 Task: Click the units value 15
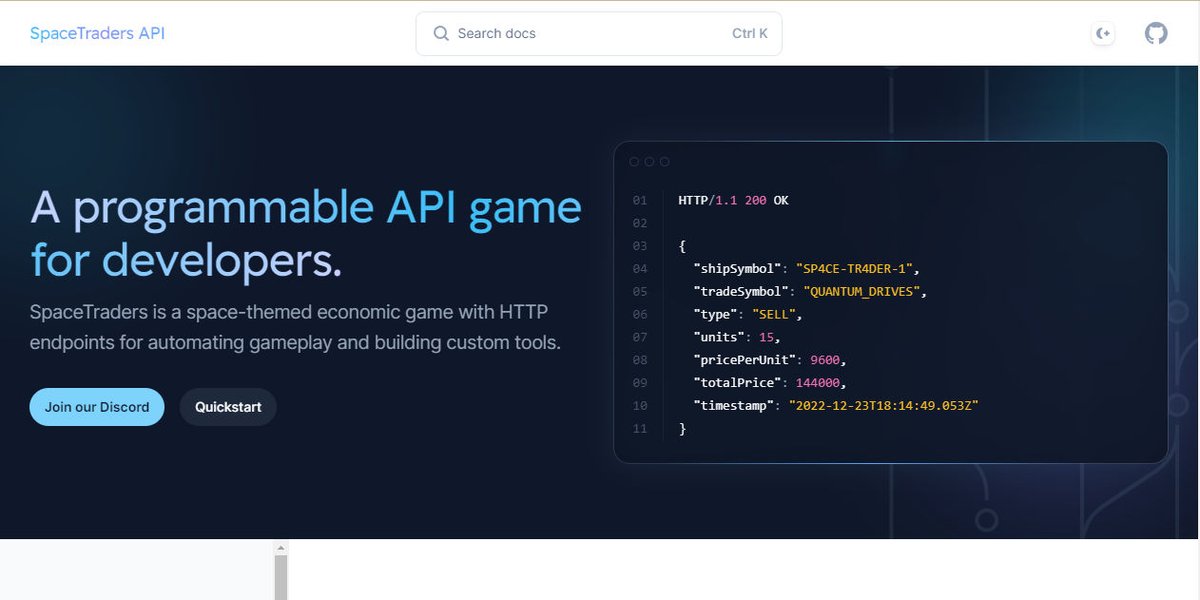point(766,337)
